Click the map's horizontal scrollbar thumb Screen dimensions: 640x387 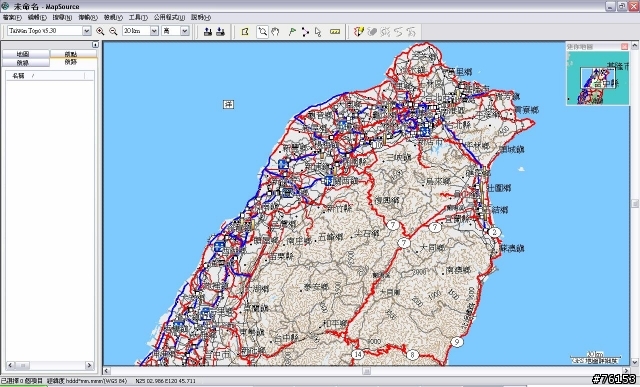coord(367,371)
